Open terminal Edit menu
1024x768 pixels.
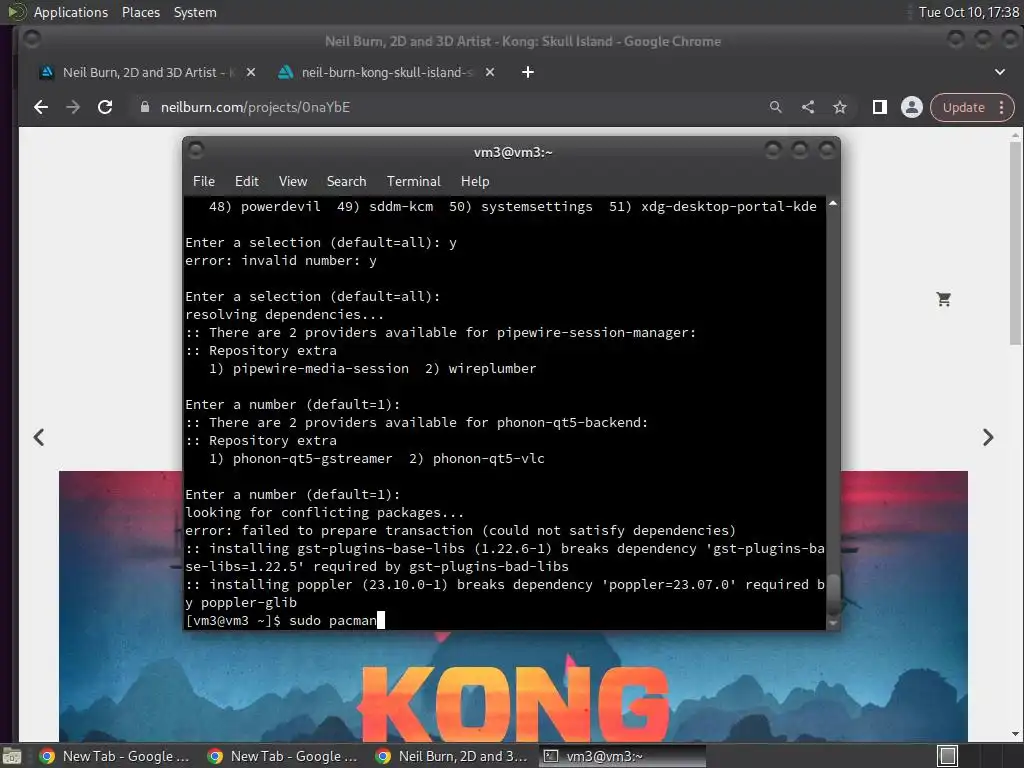246,182
